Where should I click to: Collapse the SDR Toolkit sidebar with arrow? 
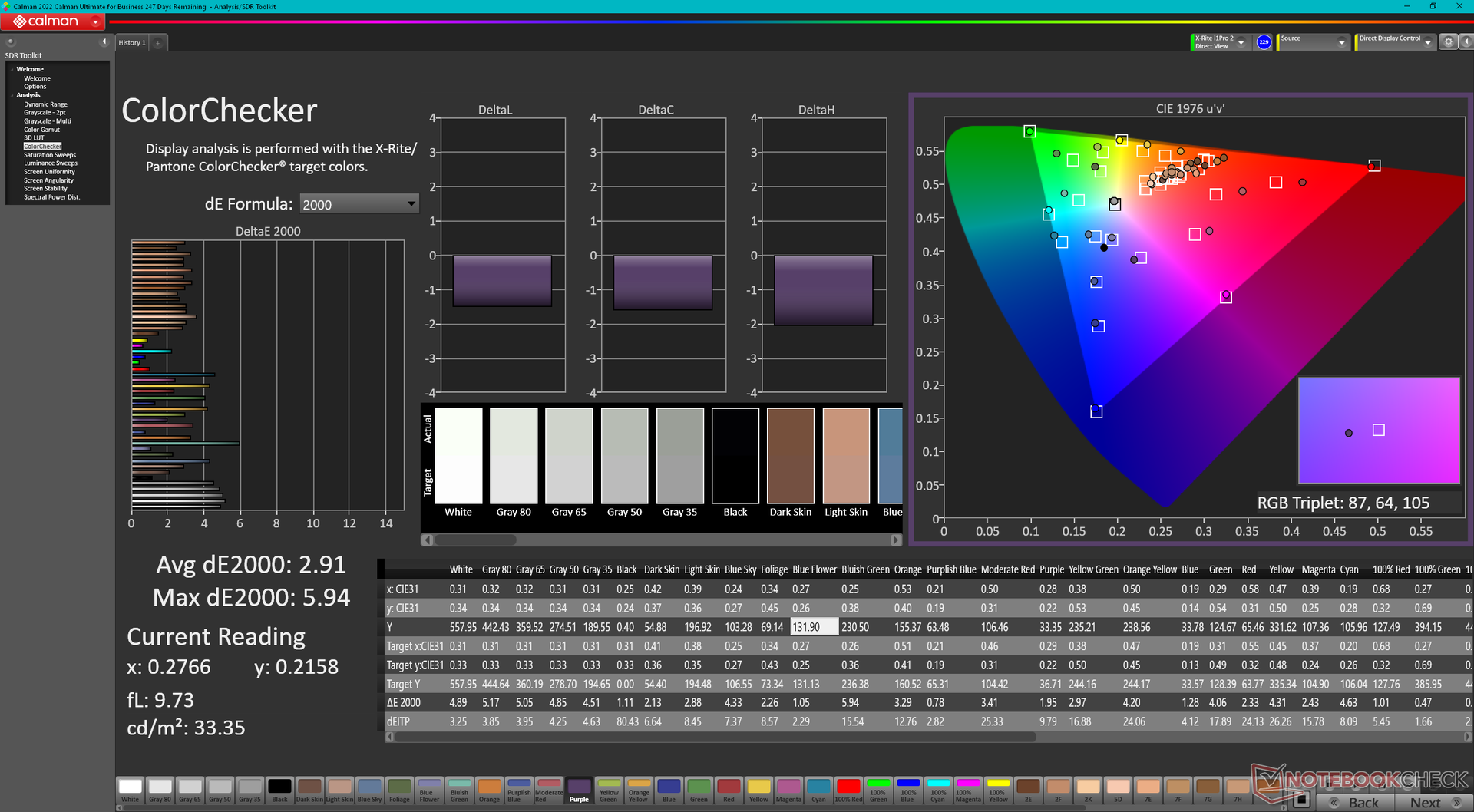(104, 42)
